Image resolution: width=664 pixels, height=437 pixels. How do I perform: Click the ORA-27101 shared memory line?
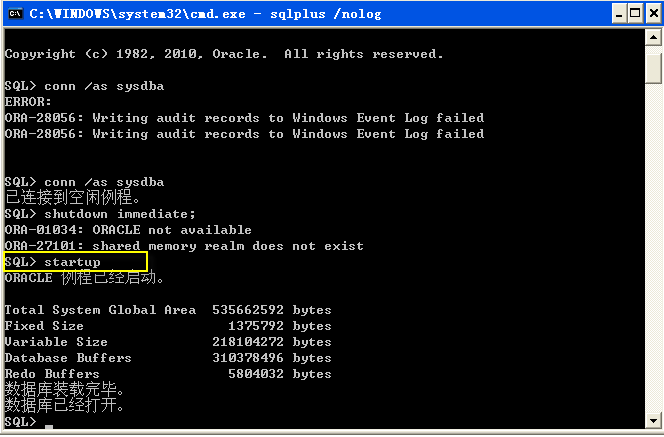click(184, 246)
